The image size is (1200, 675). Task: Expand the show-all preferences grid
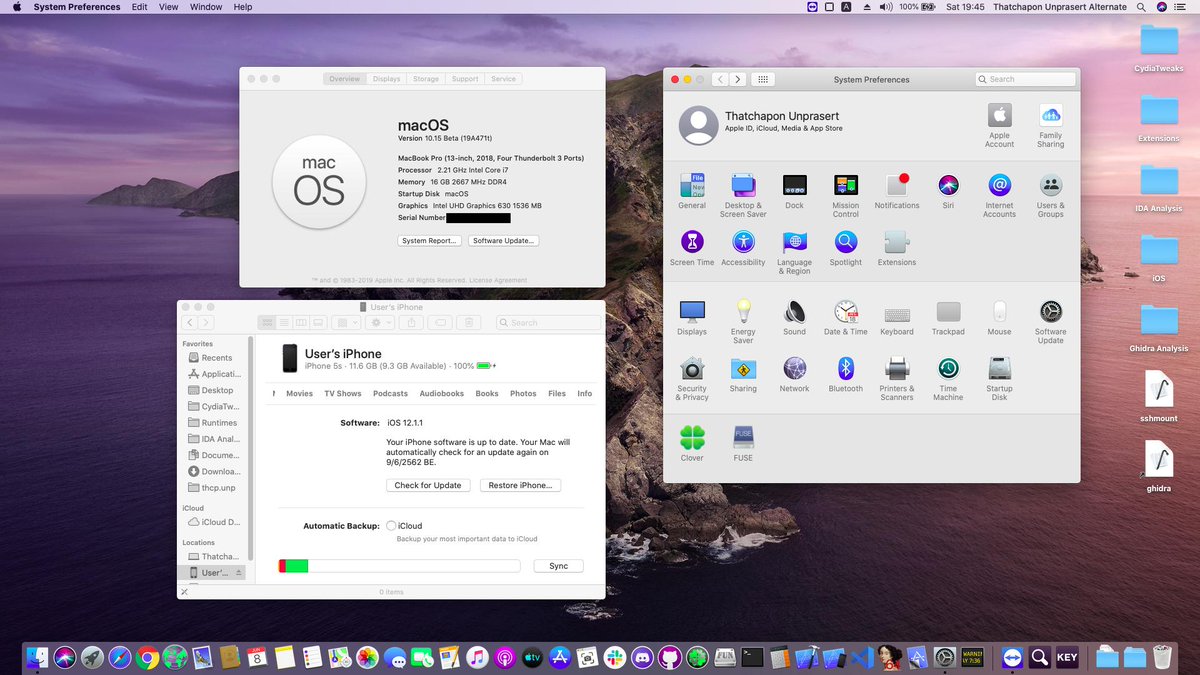pos(762,78)
